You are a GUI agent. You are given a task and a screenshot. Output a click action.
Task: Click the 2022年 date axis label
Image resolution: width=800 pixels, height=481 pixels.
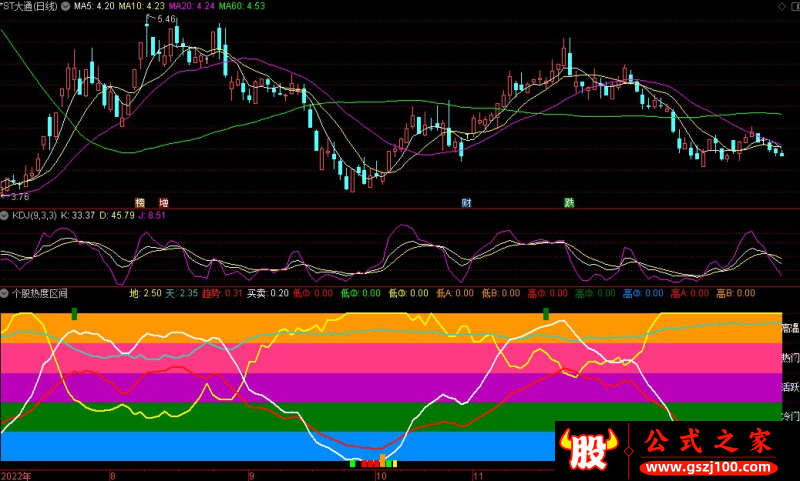coord(16,476)
